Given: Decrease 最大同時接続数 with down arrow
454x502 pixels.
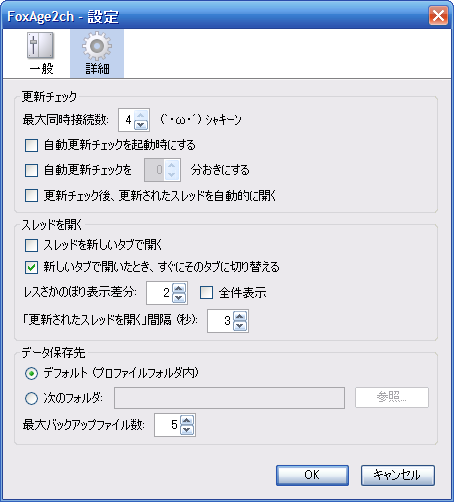Looking at the screenshot, I should point(141,124).
